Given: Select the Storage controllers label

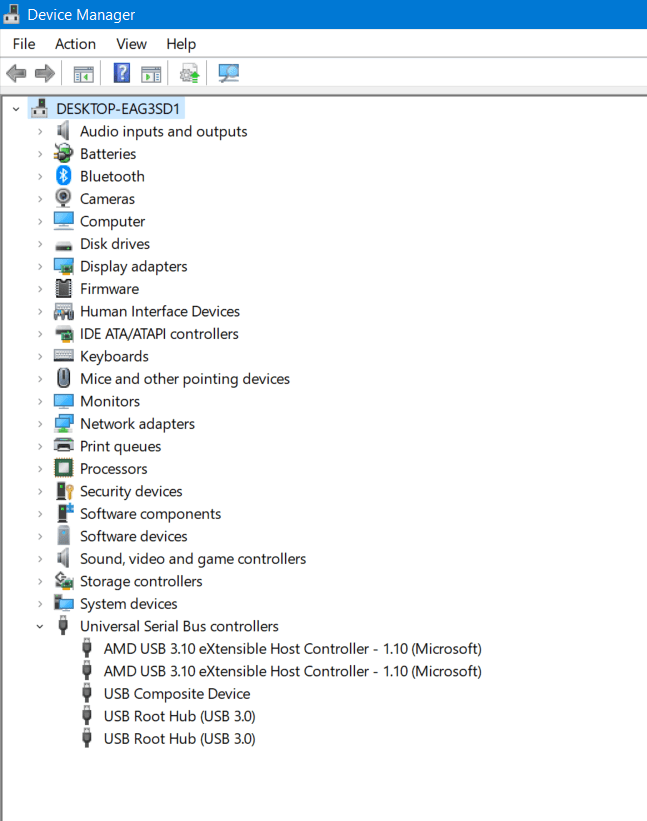Looking at the screenshot, I should click(x=141, y=581).
